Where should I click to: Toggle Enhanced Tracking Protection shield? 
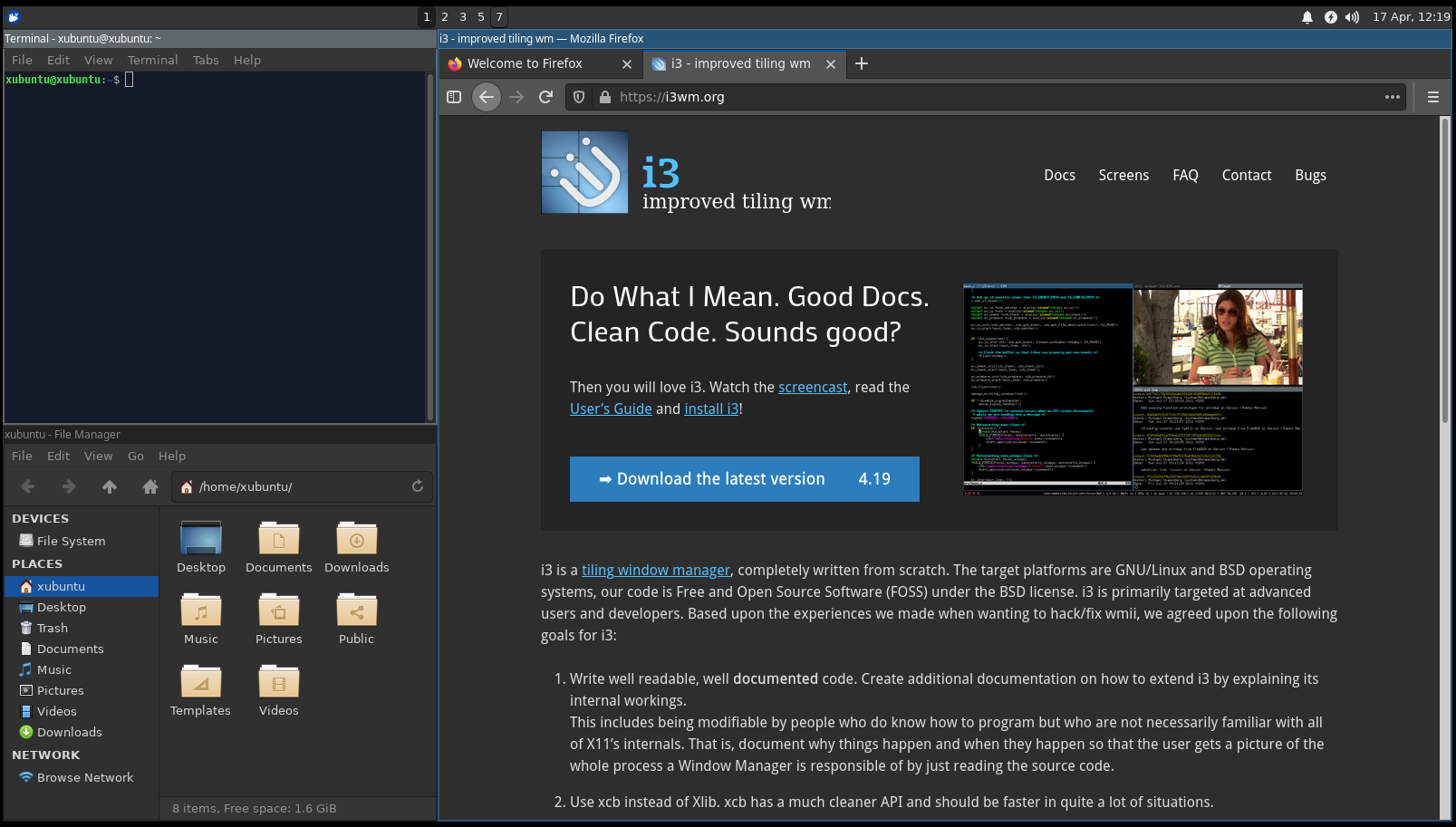578,97
